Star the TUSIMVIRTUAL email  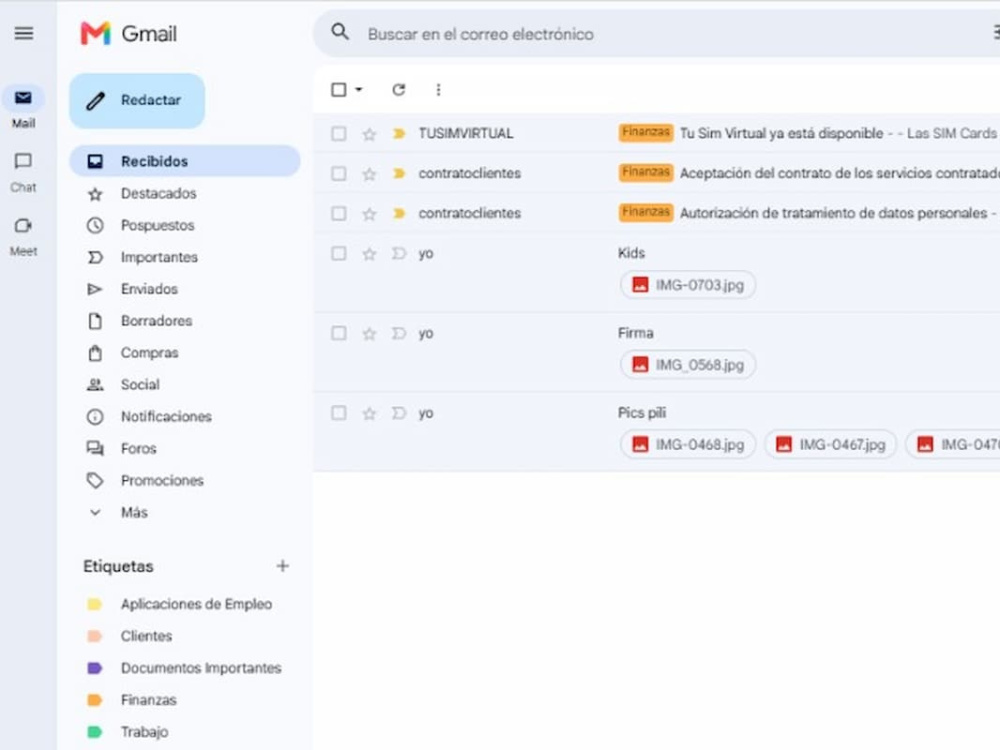(369, 134)
